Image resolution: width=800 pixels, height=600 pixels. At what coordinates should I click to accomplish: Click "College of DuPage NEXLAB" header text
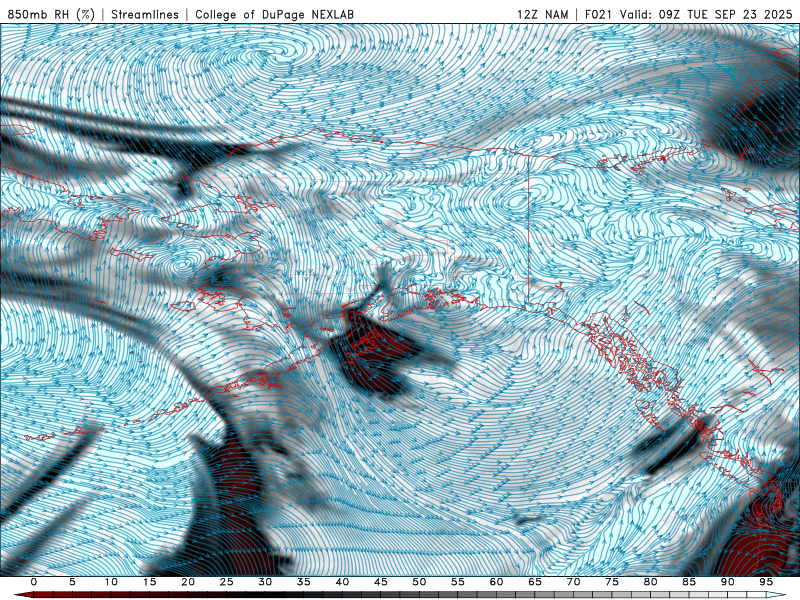(274, 14)
